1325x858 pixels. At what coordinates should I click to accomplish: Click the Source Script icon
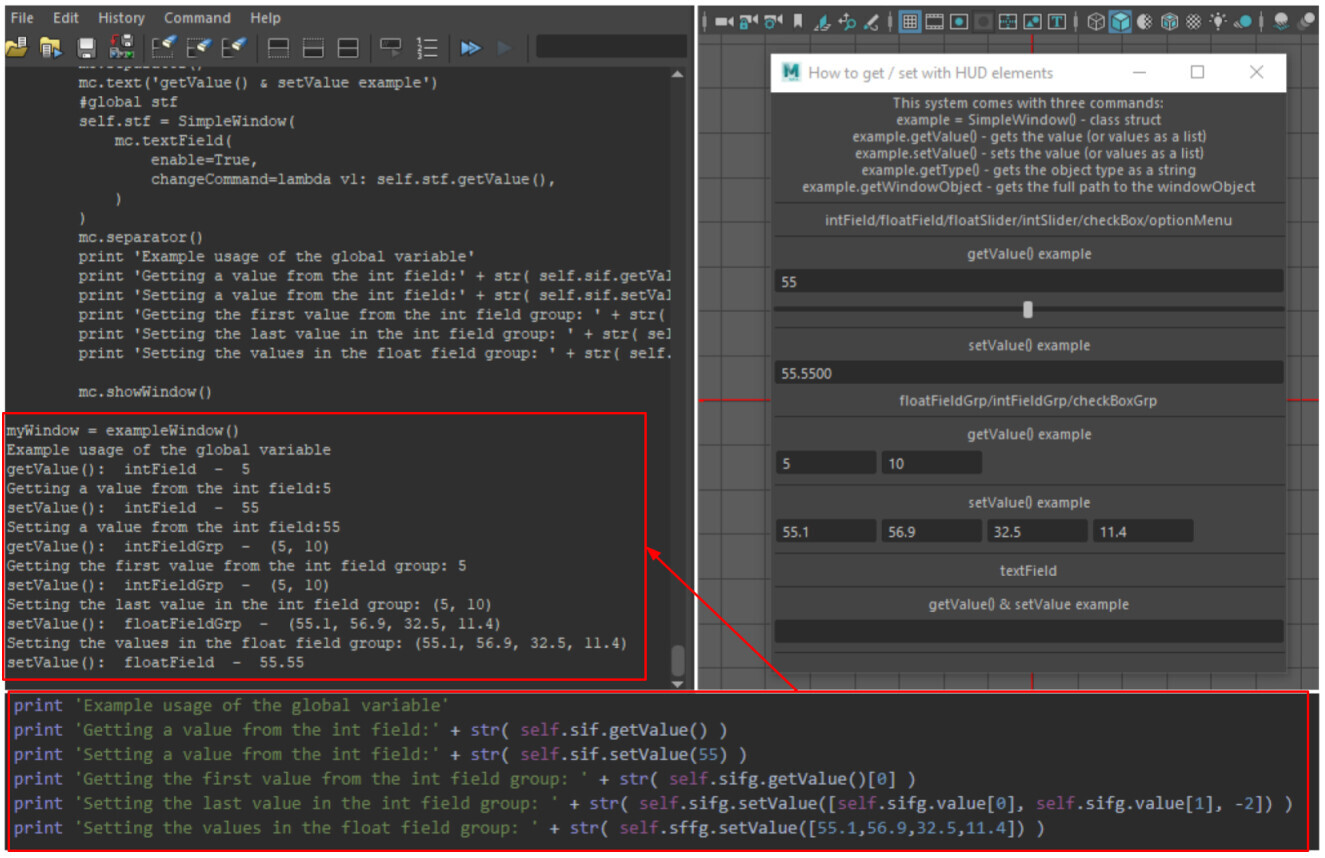49,47
